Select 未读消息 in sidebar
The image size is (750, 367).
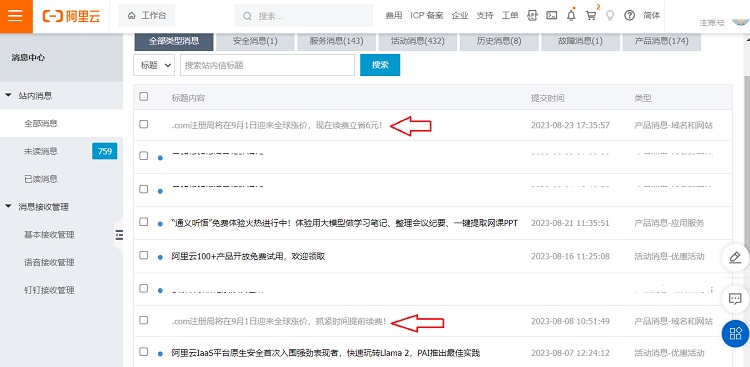coord(41,151)
